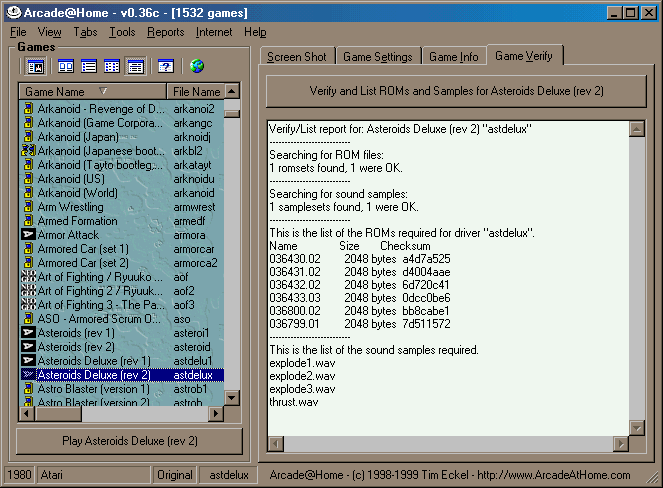Open the Help menu
The height and width of the screenshot is (488, 663).
255,32
